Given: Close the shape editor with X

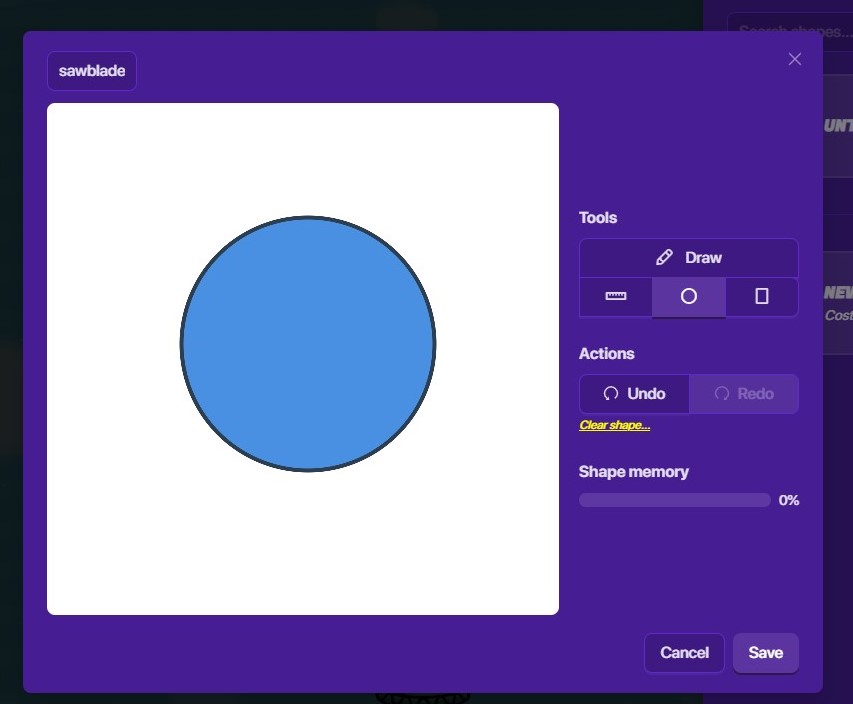Looking at the screenshot, I should tap(795, 59).
